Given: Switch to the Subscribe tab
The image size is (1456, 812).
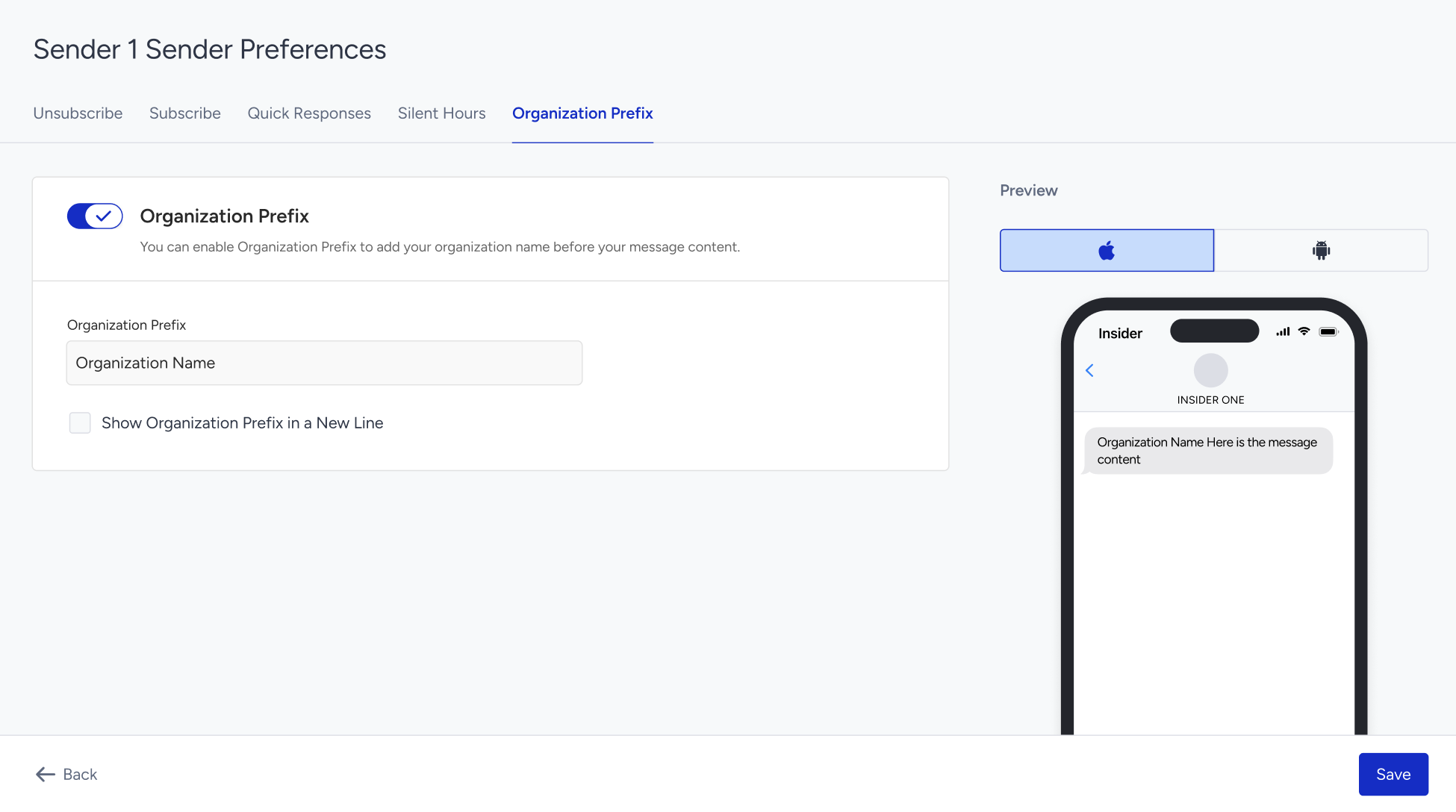Looking at the screenshot, I should pyautogui.click(x=185, y=113).
